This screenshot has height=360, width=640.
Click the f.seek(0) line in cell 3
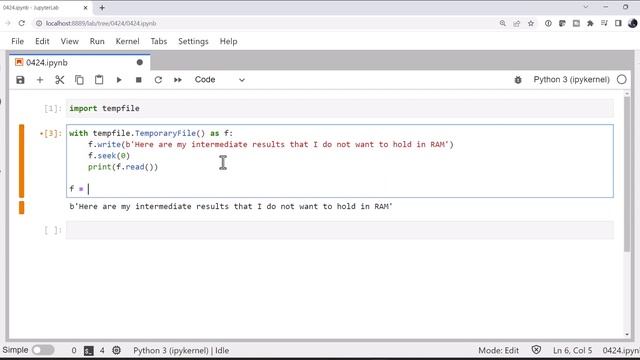click(109, 156)
